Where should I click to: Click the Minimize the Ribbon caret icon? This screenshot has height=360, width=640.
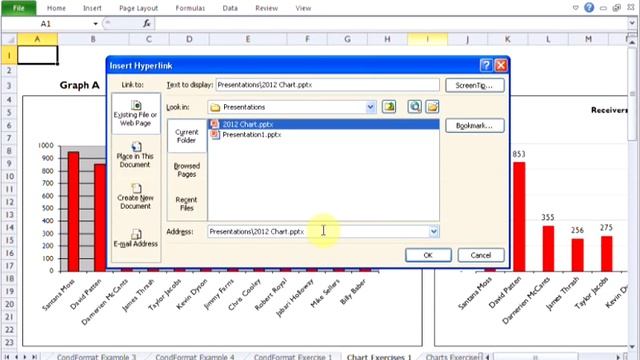[576, 7]
